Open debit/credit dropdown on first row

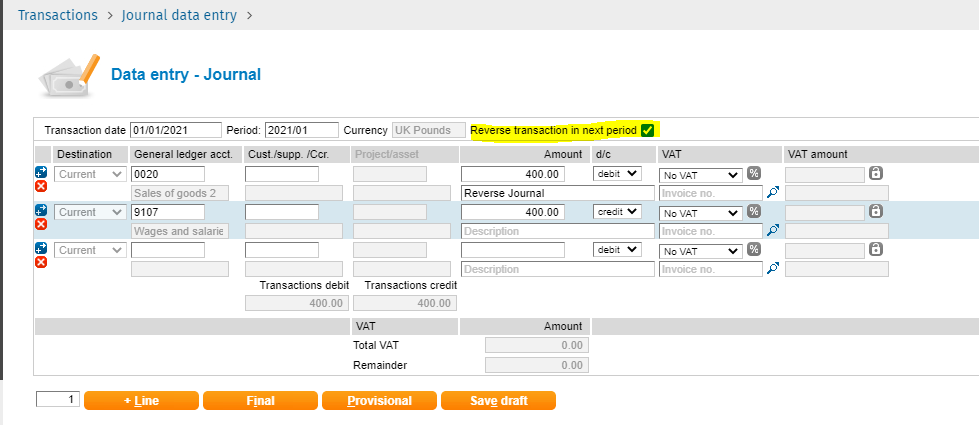click(617, 174)
